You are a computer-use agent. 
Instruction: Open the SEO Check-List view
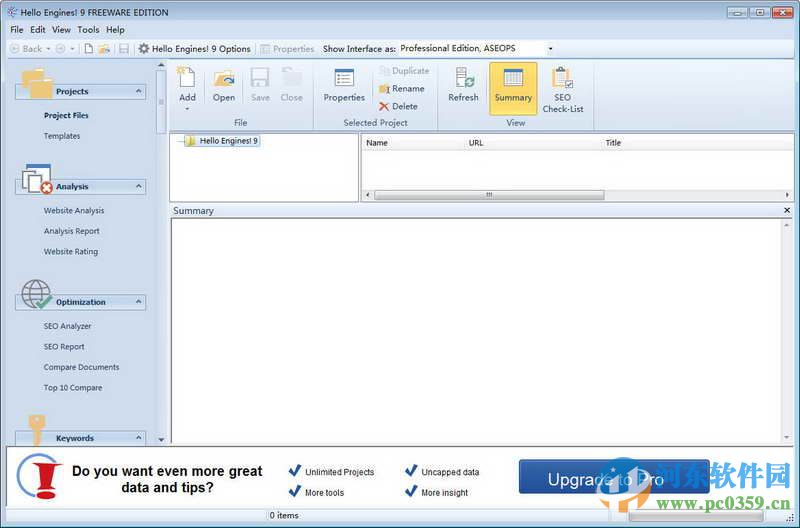point(562,89)
